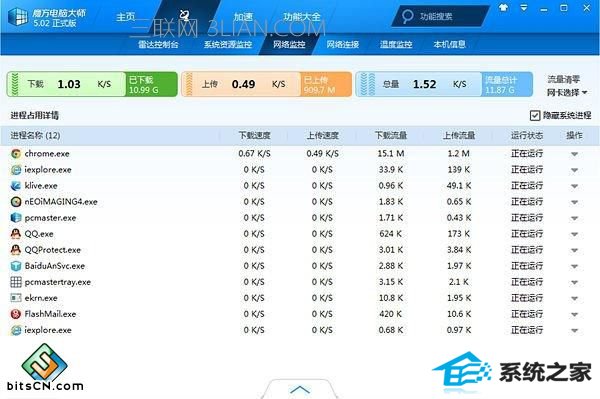Click the green 已下载 10.99 G panel
This screenshot has width=600, height=399.
tap(151, 84)
